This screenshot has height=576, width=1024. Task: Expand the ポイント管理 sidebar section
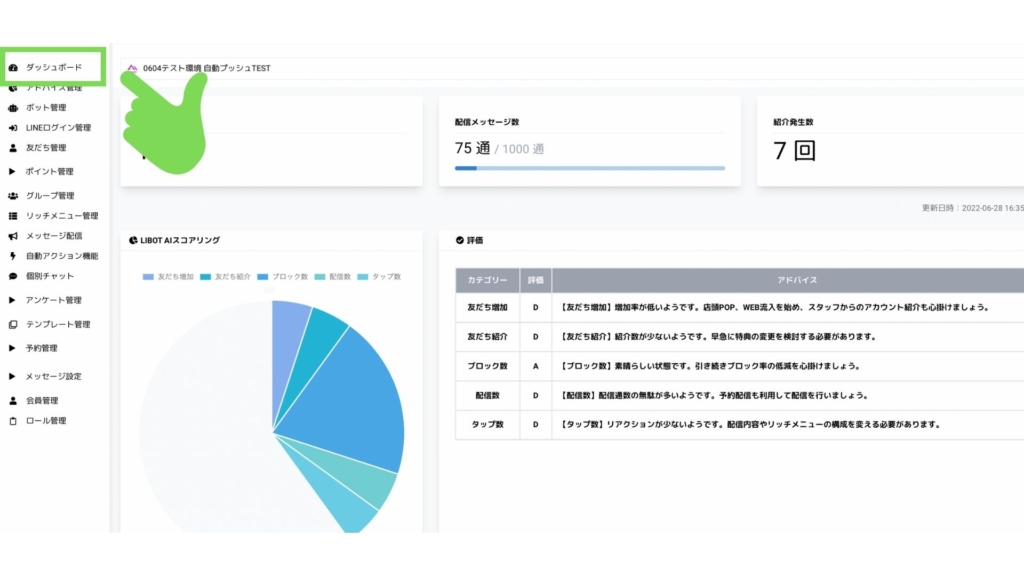click(49, 172)
